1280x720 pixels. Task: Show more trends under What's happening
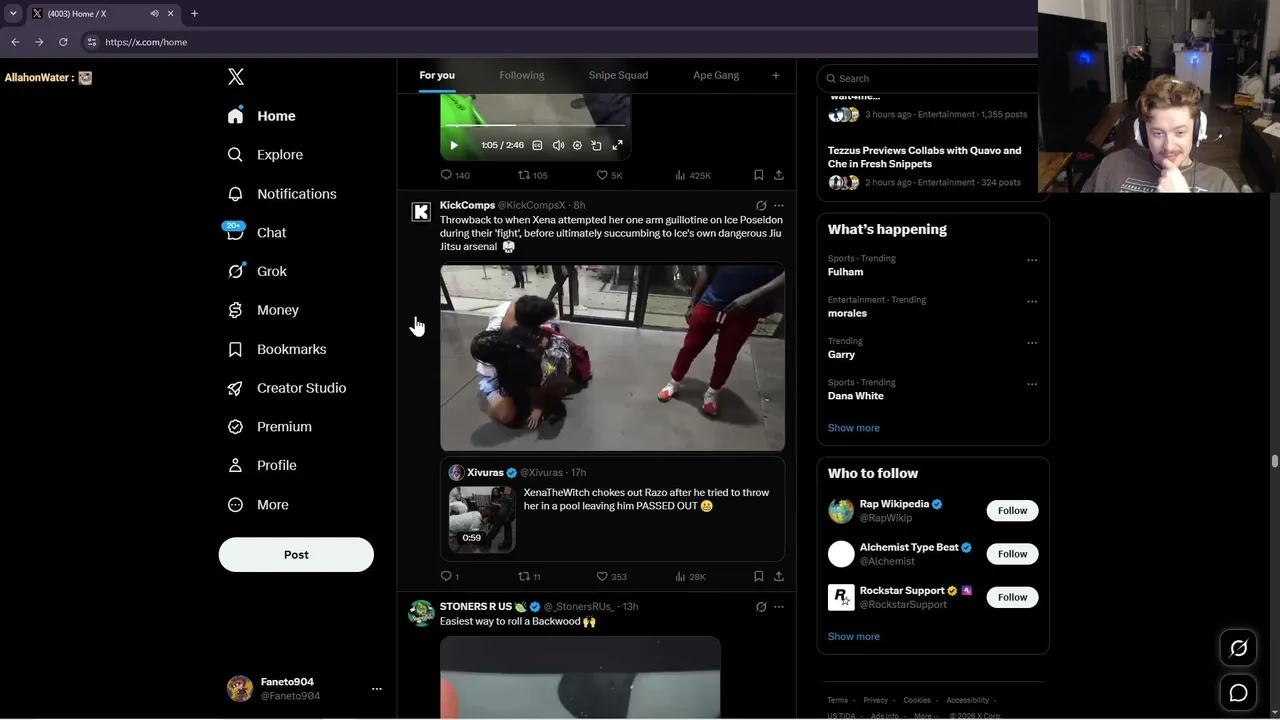click(x=854, y=428)
